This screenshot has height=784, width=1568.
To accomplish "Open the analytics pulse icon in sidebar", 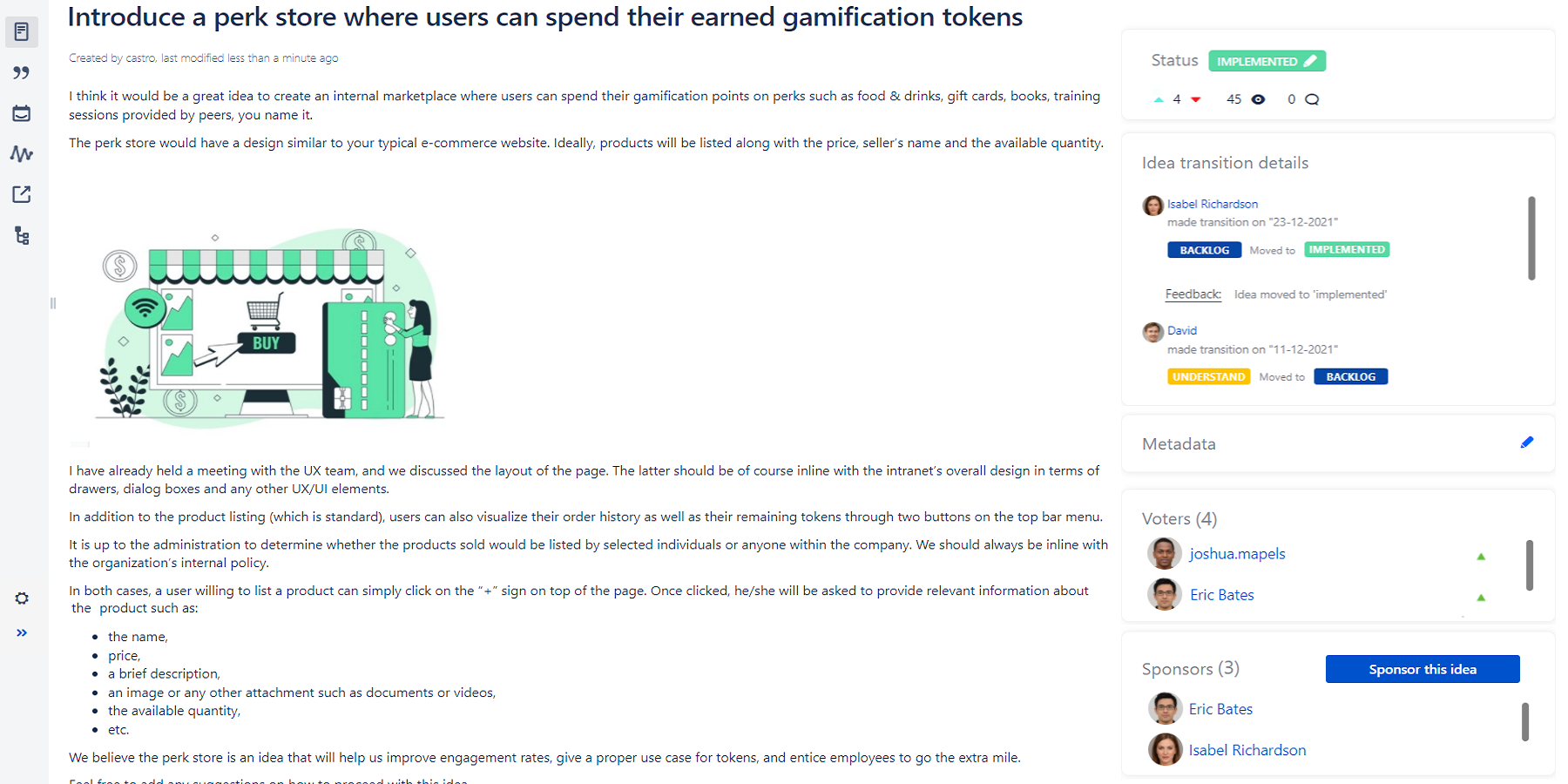I will pos(22,154).
